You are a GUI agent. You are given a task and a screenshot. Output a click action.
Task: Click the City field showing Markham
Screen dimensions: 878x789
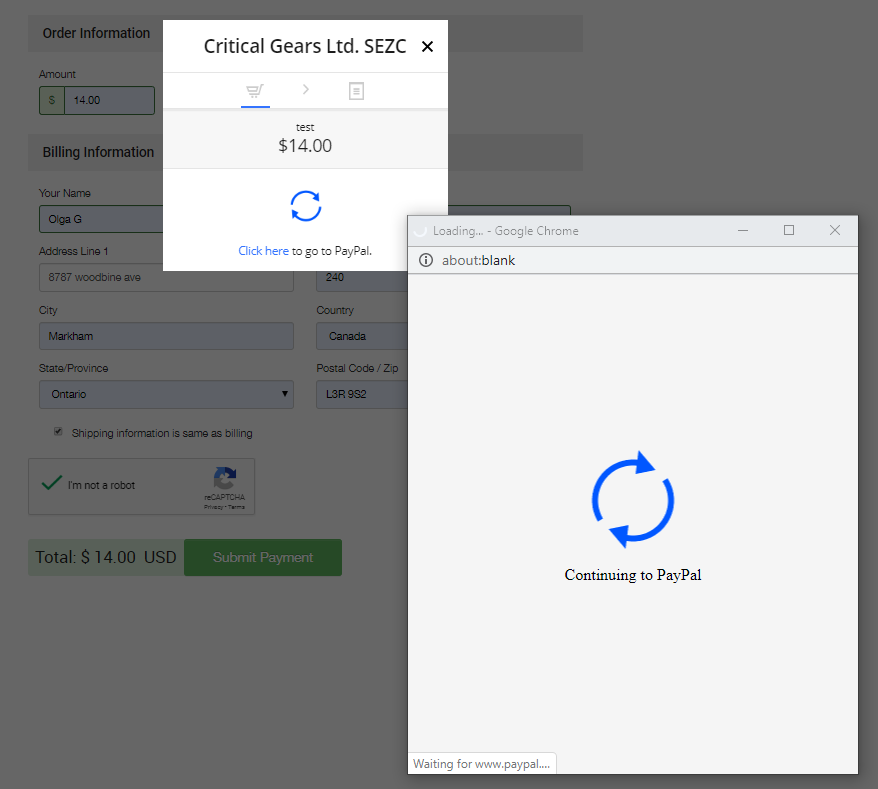166,336
